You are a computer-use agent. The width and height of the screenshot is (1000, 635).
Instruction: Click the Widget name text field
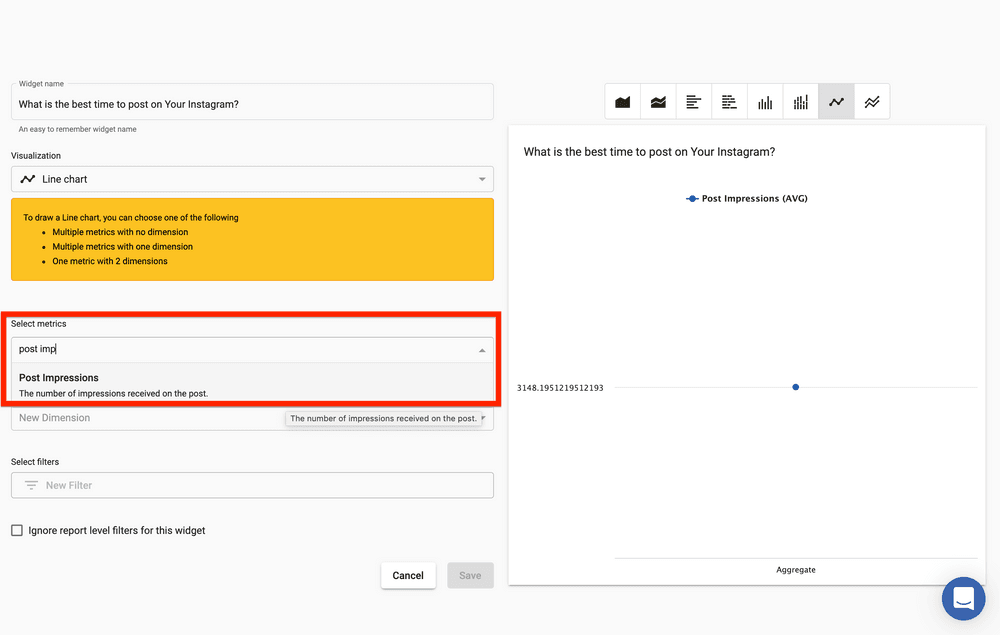[252, 104]
